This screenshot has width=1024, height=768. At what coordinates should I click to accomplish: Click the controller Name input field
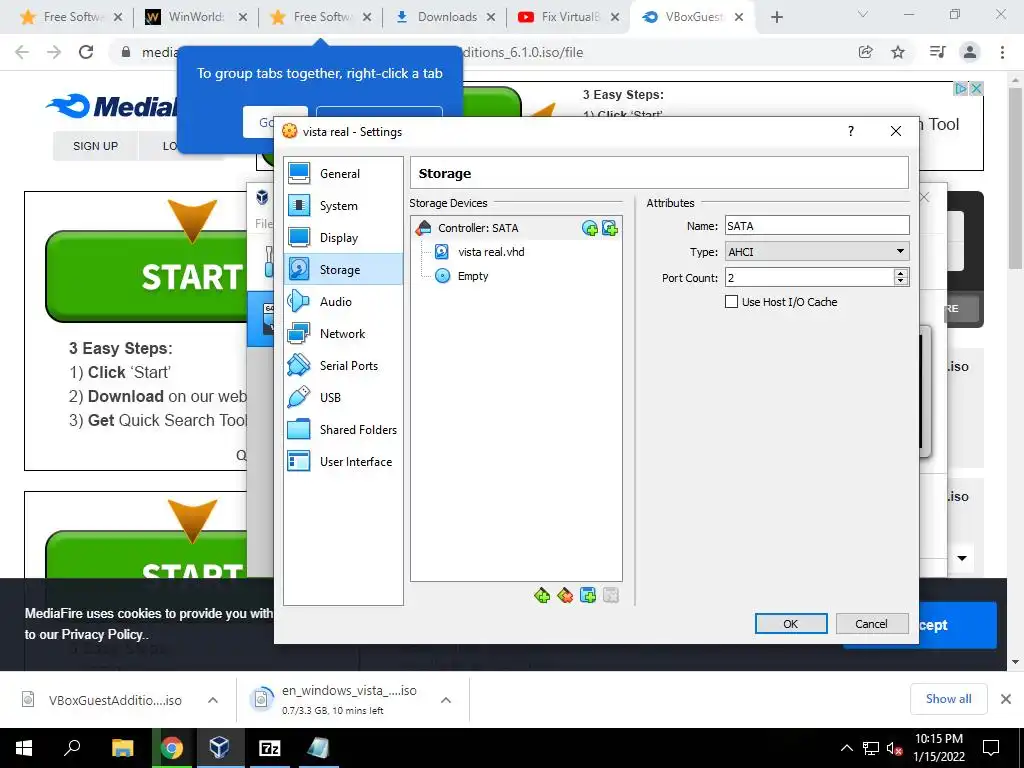coord(817,225)
